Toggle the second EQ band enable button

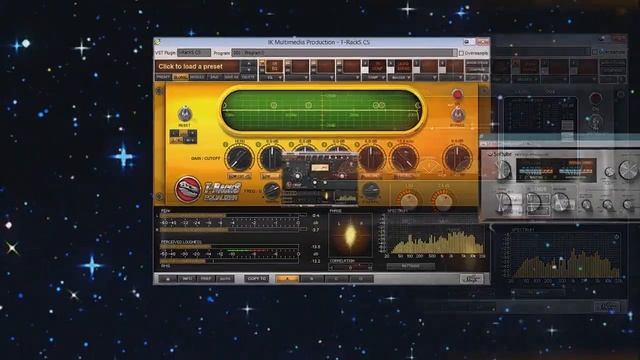point(258,144)
